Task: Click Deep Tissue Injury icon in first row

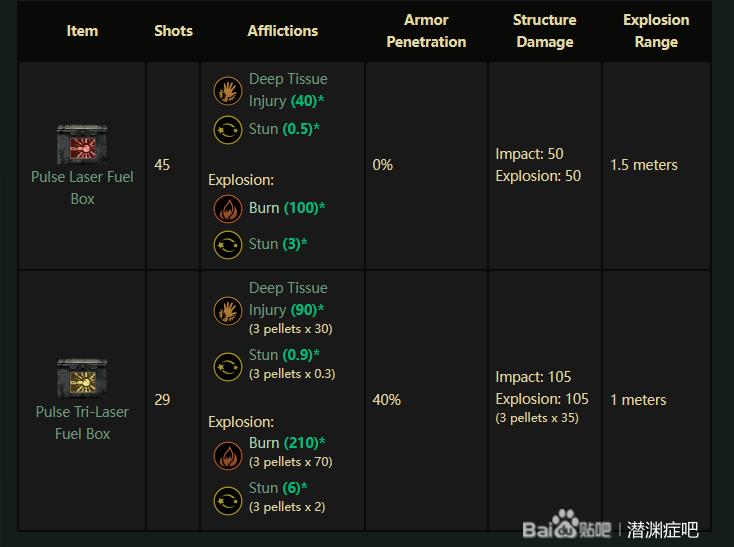Action: click(x=228, y=91)
